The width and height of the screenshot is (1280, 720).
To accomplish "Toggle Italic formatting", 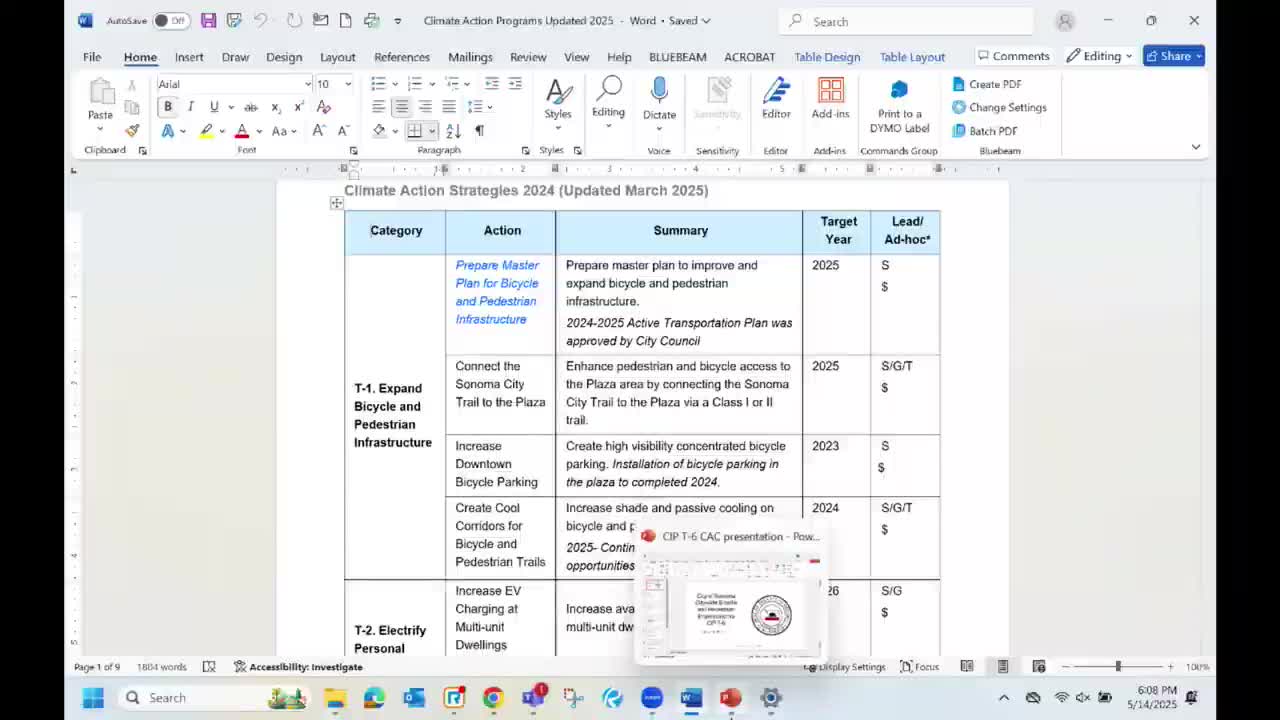I will tap(190, 107).
